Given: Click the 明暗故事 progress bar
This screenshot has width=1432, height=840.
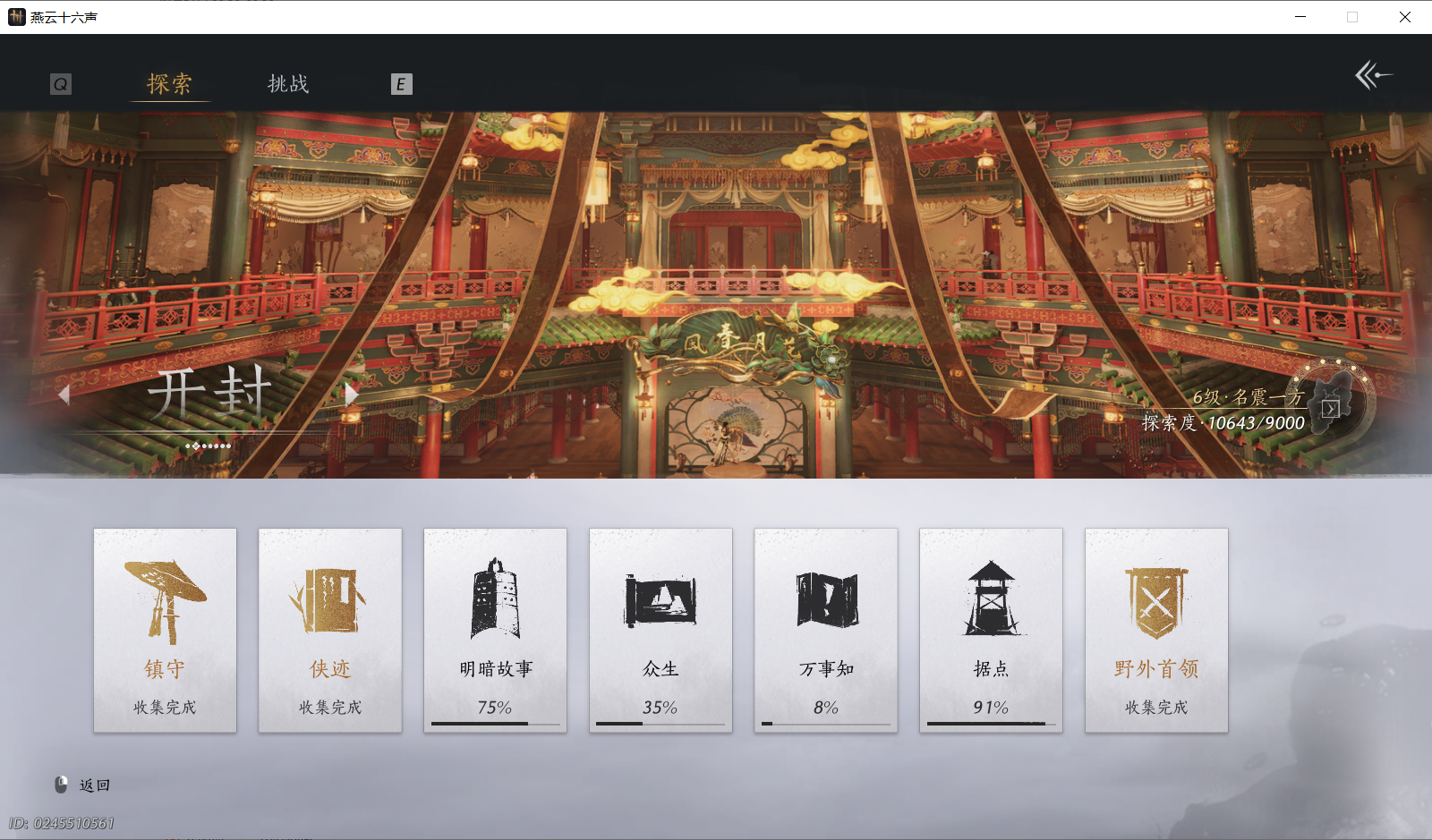Looking at the screenshot, I should pos(496,724).
